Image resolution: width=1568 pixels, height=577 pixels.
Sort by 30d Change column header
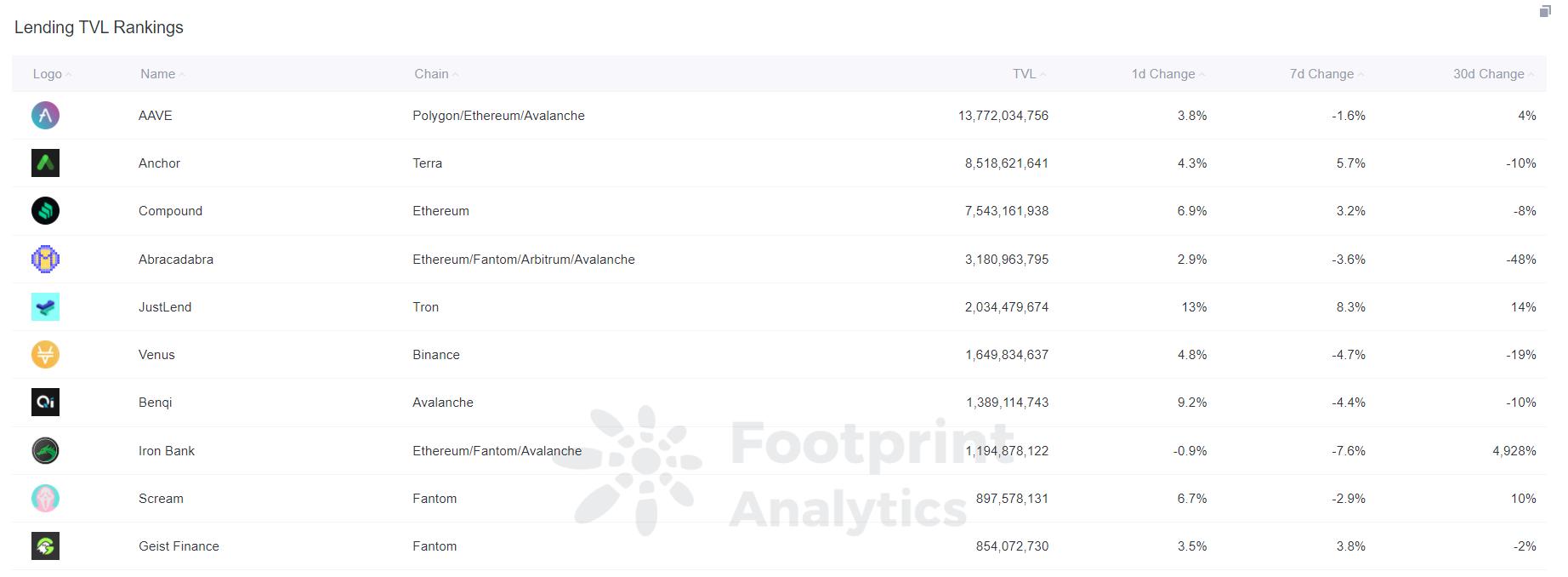(1488, 74)
